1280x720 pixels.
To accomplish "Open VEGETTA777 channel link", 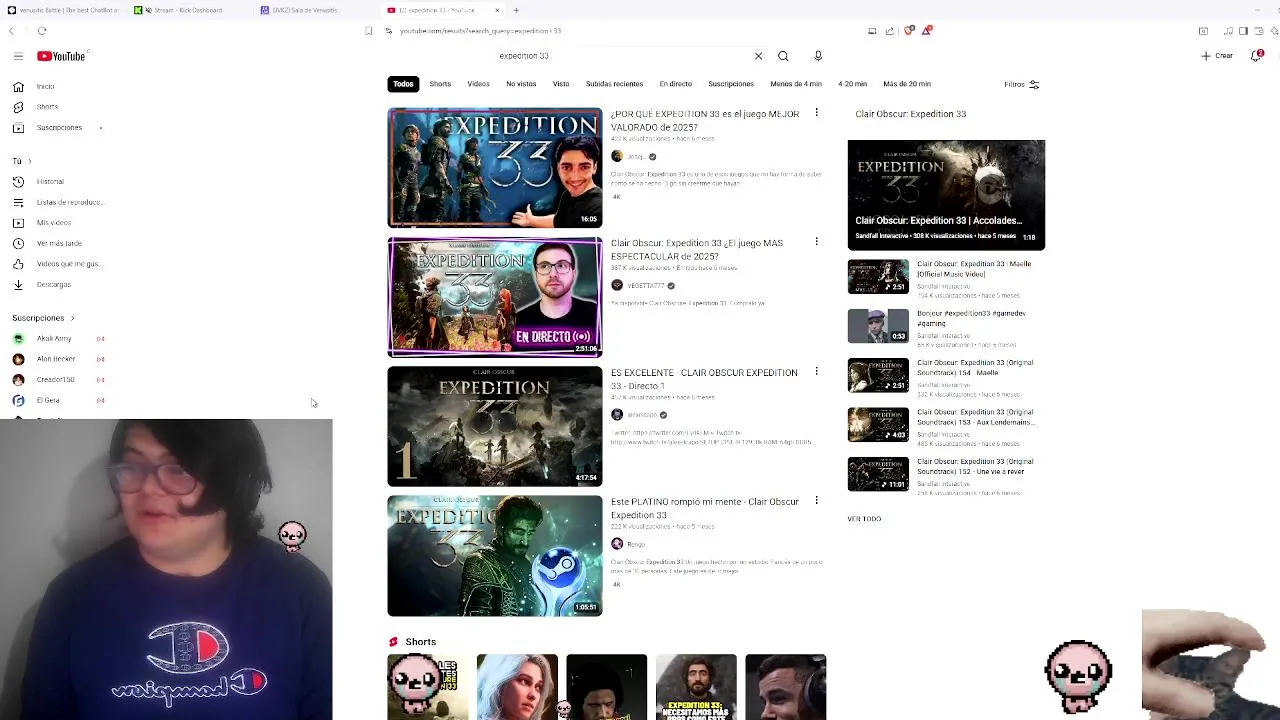I will coord(645,285).
